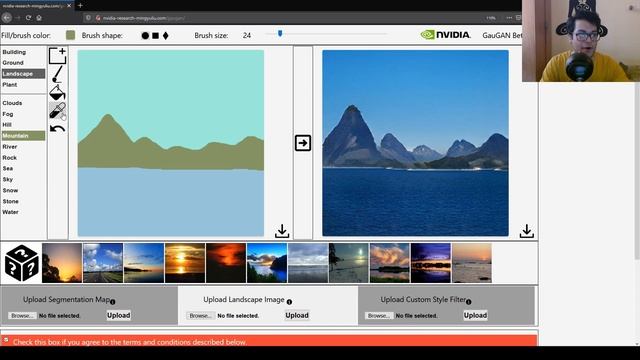Pick the Water label
Screen dimensions: 640x360
11,212
